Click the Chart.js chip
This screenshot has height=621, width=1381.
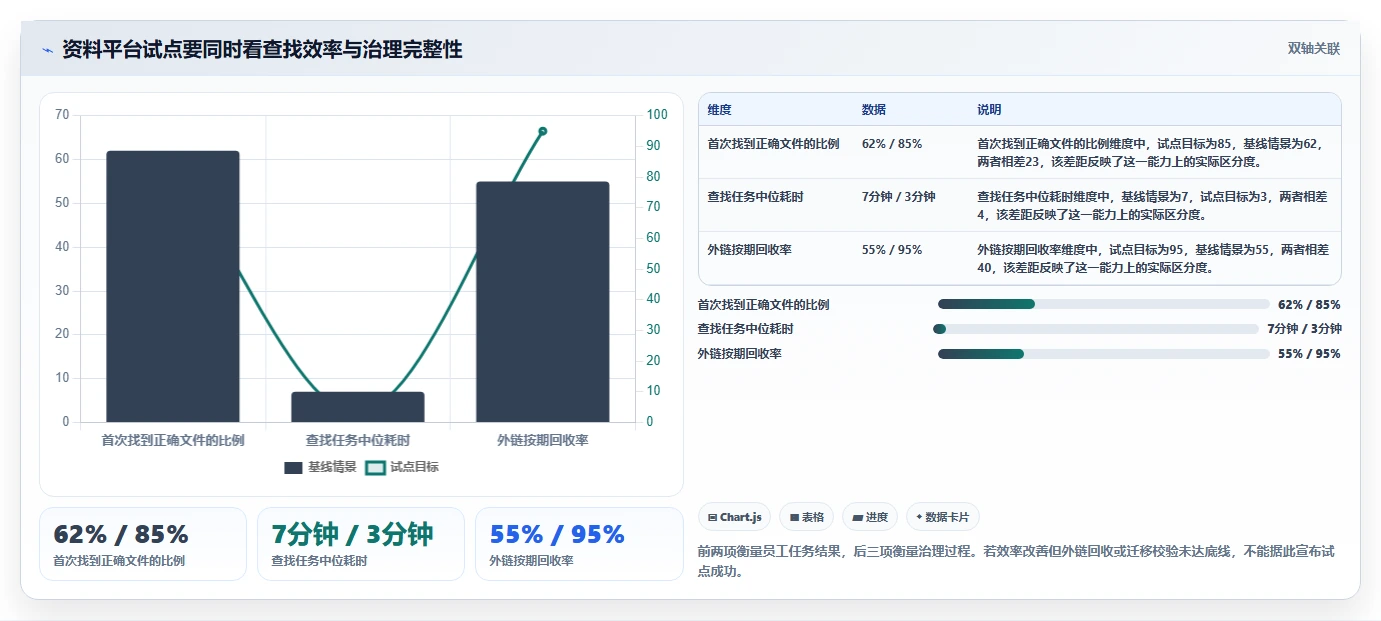tap(735, 517)
